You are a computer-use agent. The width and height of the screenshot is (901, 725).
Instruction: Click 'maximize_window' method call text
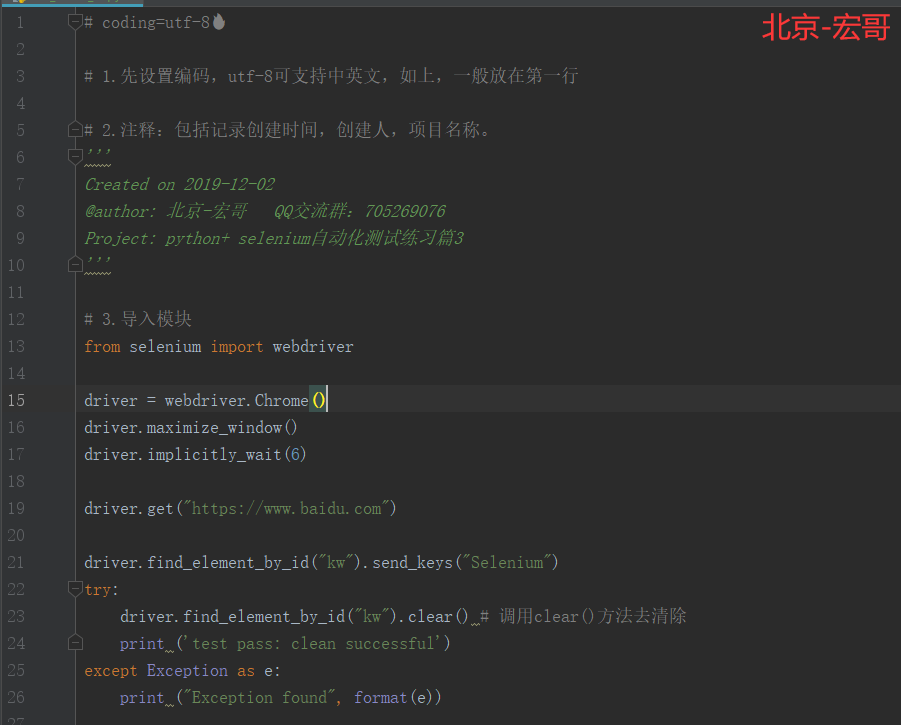pyautogui.click(x=214, y=428)
